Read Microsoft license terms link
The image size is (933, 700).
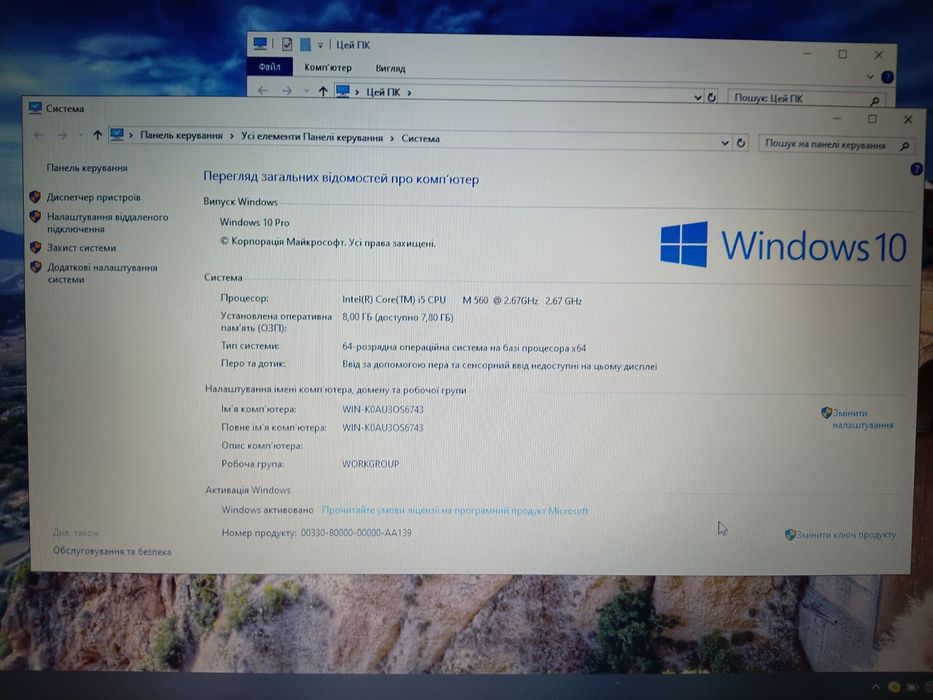click(455, 511)
